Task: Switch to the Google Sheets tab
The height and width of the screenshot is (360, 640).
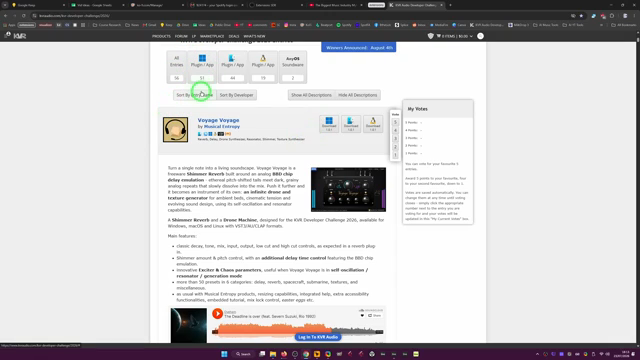Action: (x=98, y=5)
